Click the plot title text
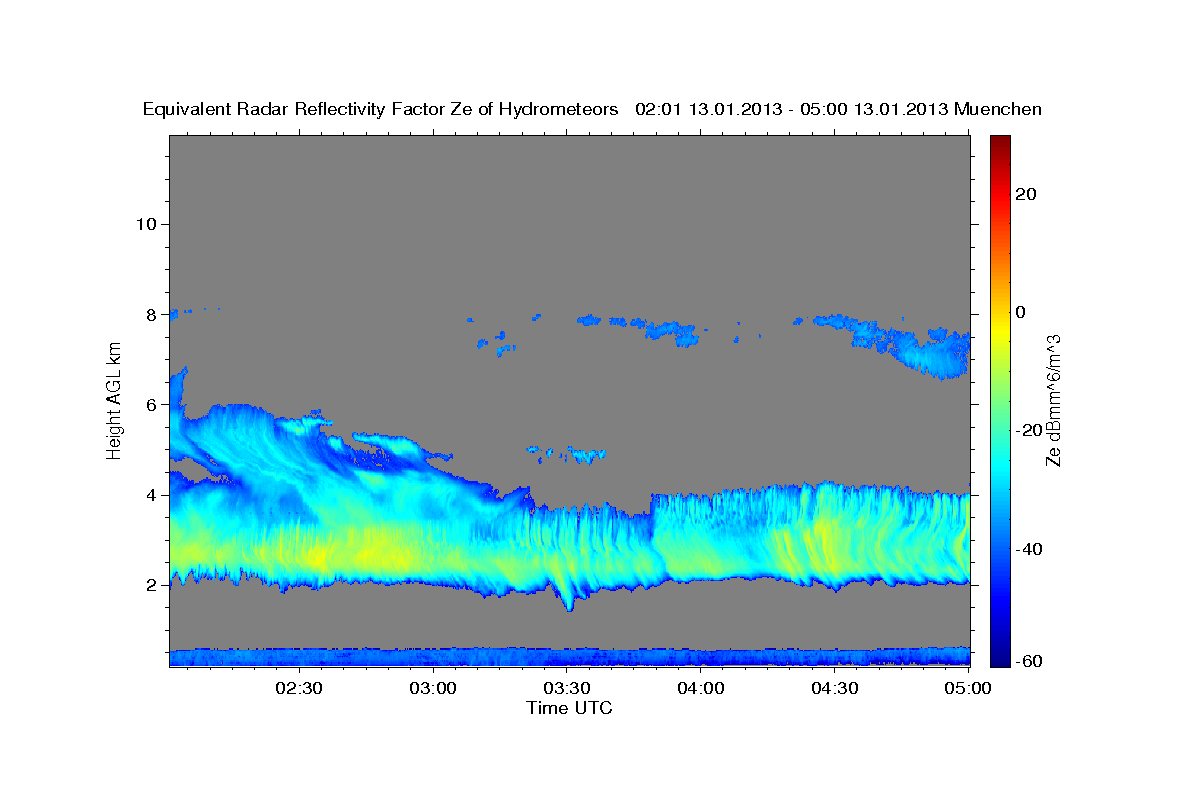Viewport: 1200px width, 800px height. tap(593, 109)
